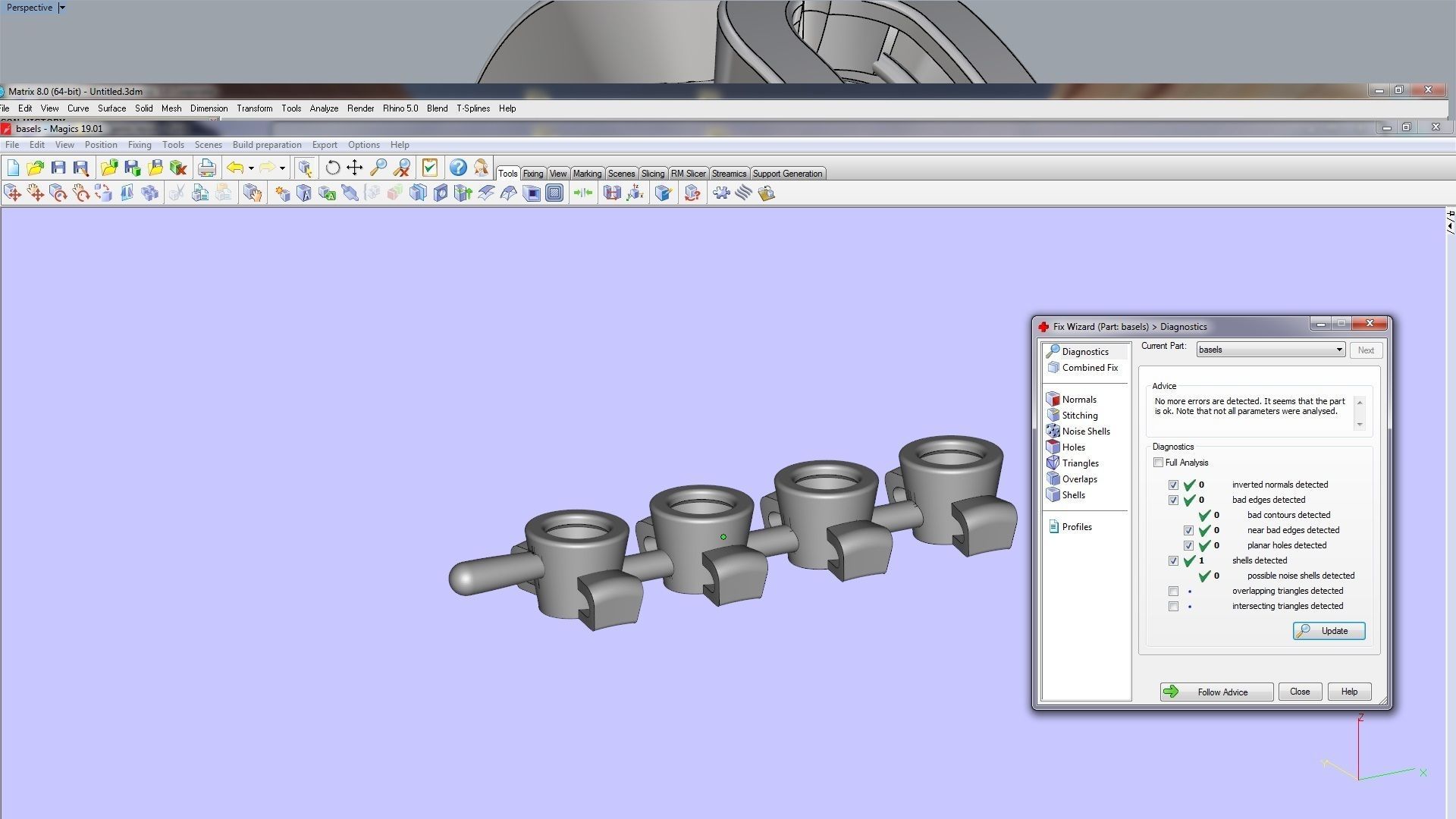
Task: Open the Analyze menu in Matrix window
Action: 324,108
